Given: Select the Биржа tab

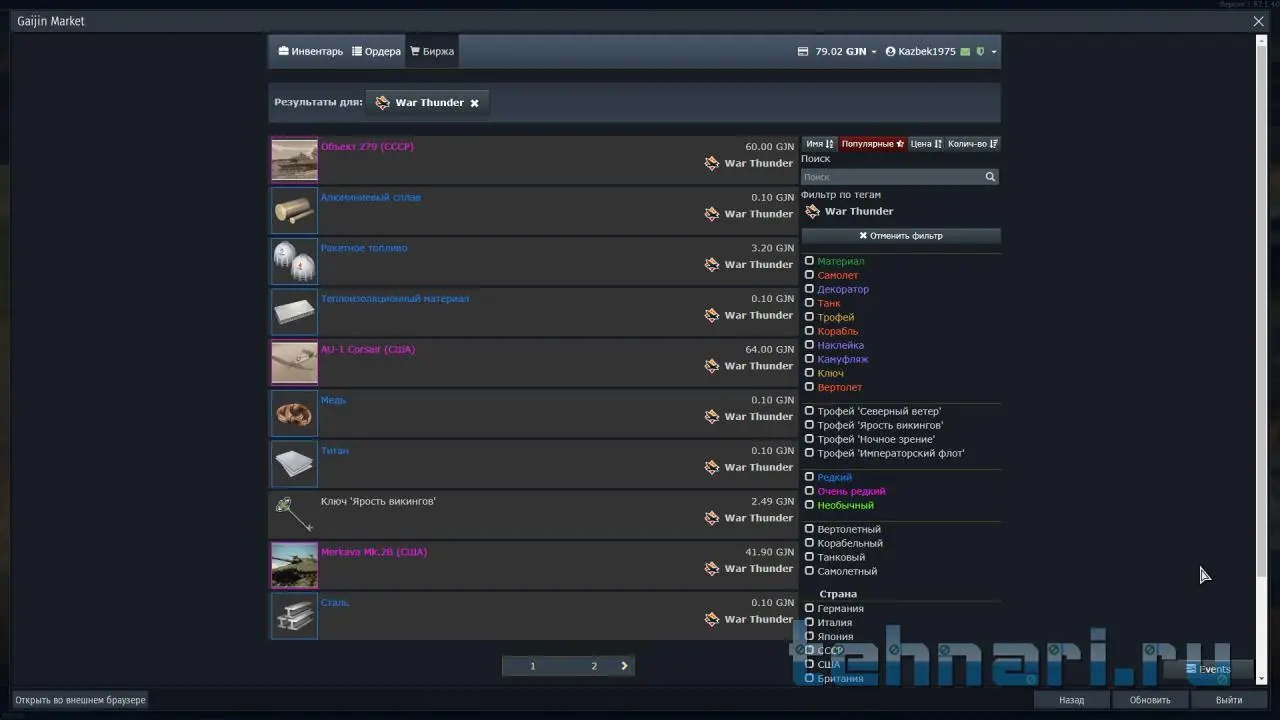Looking at the screenshot, I should [x=432, y=51].
